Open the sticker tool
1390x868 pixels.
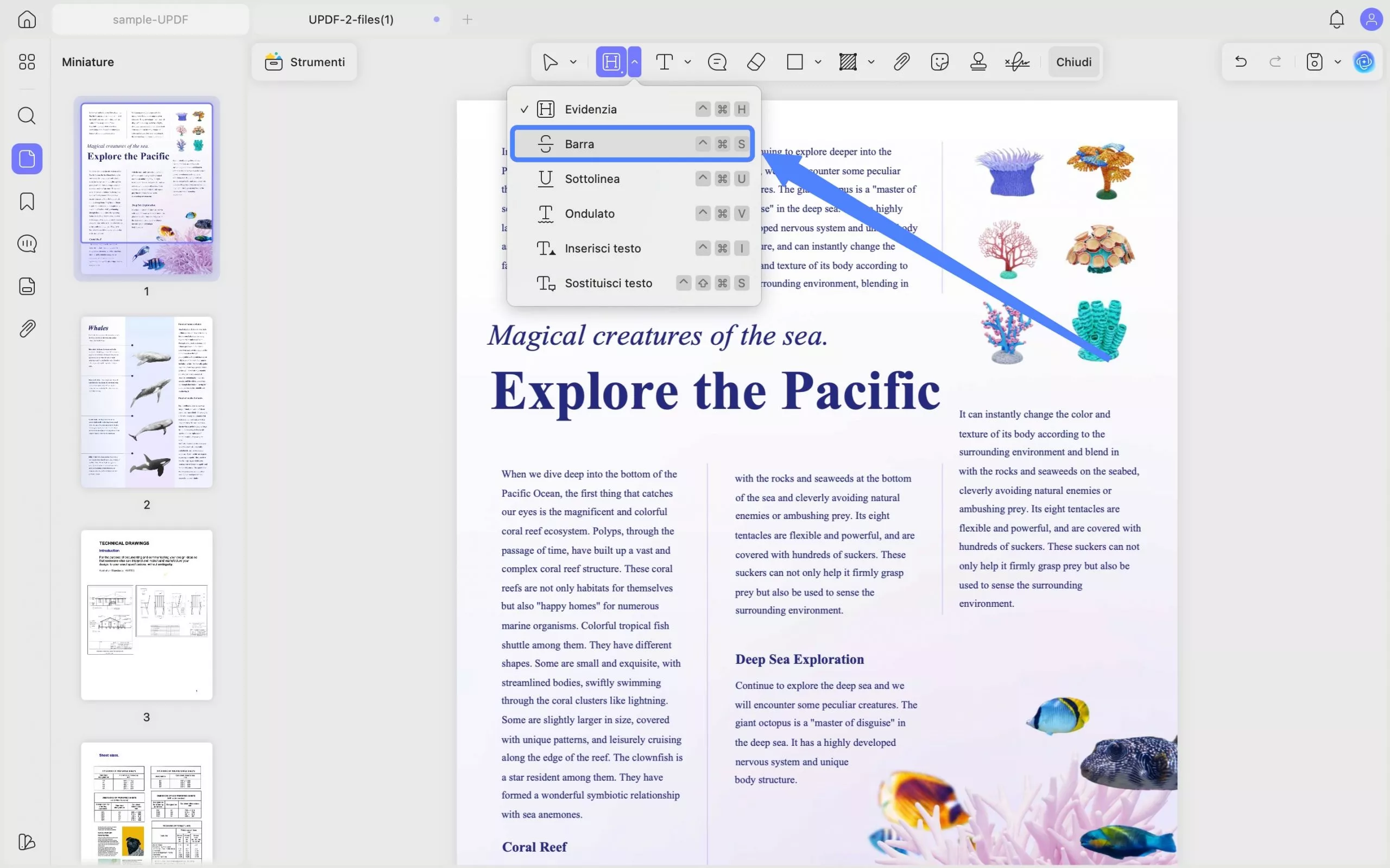tap(939, 62)
